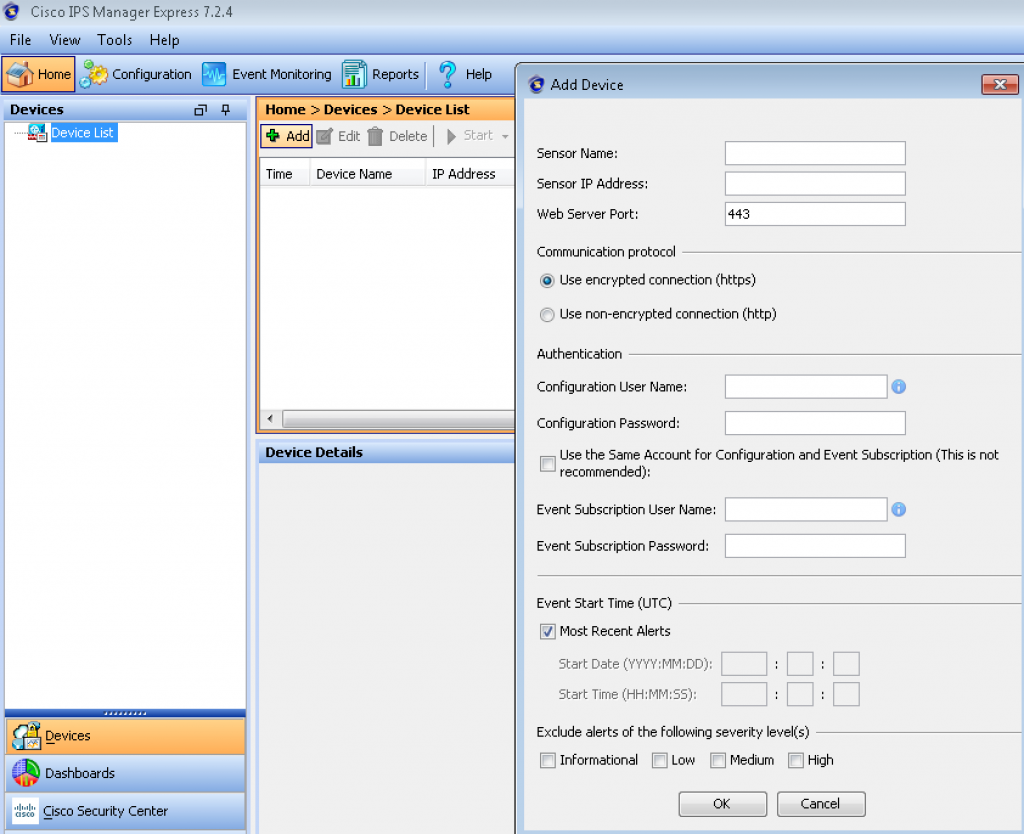Click the Help question mark icon
Image resolution: width=1024 pixels, height=834 pixels.
click(x=447, y=75)
